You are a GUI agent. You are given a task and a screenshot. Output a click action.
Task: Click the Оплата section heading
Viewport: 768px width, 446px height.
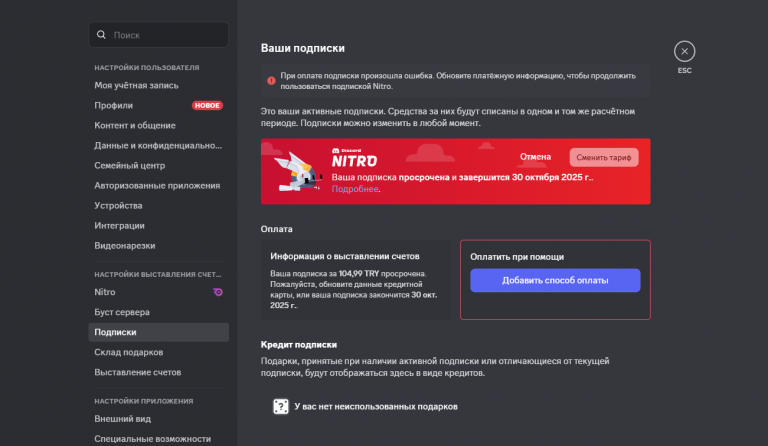[277, 229]
